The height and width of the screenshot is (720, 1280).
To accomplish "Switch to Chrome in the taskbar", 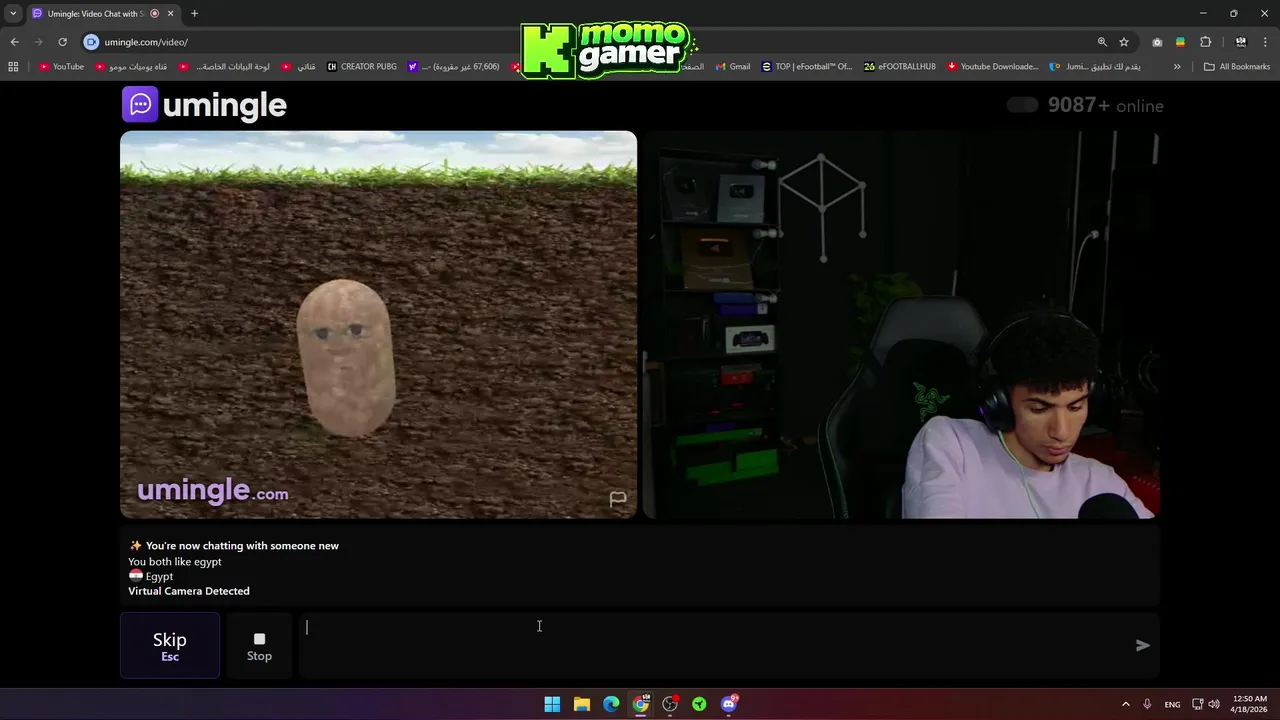I will point(641,704).
